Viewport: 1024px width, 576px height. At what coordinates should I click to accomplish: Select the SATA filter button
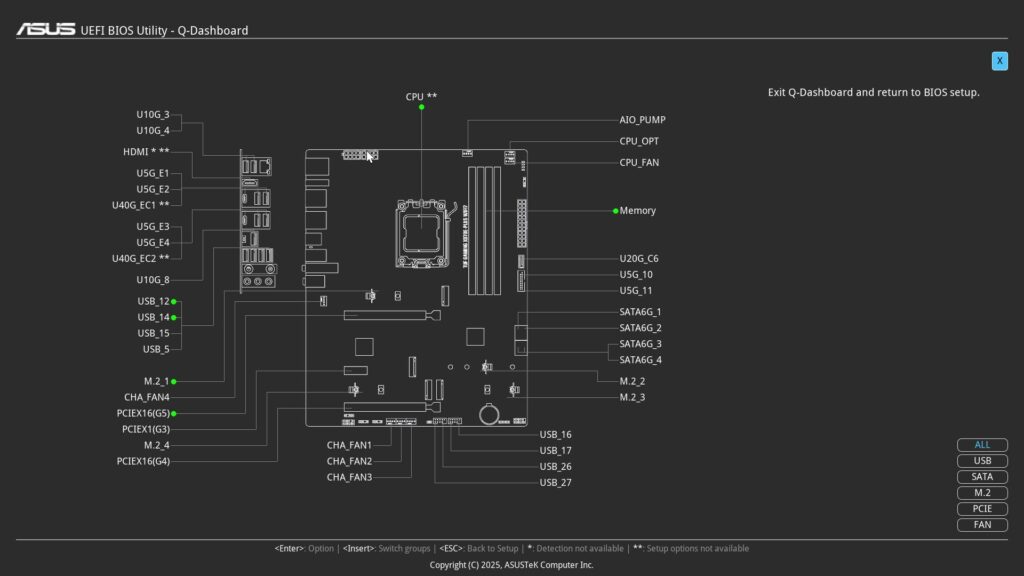pos(982,477)
